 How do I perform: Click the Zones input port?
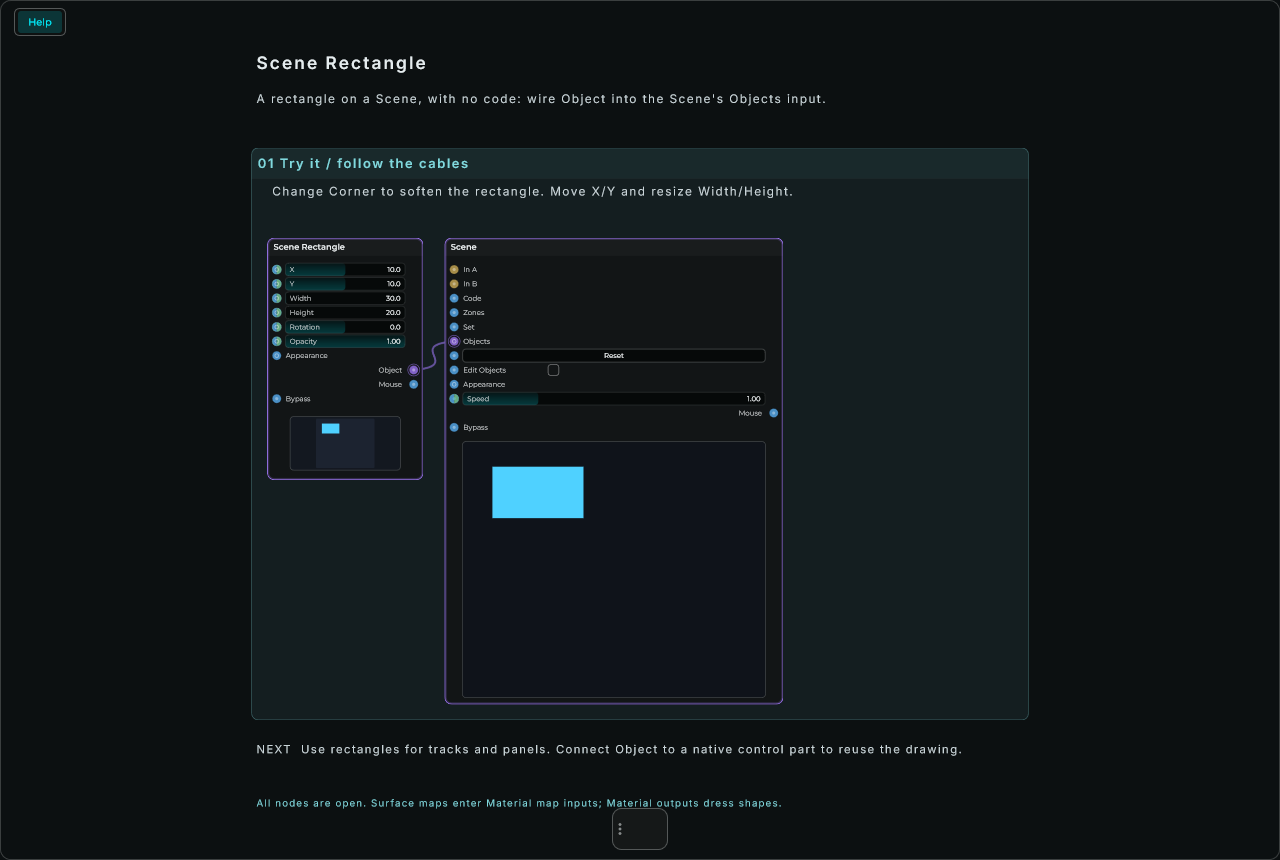coord(454,313)
